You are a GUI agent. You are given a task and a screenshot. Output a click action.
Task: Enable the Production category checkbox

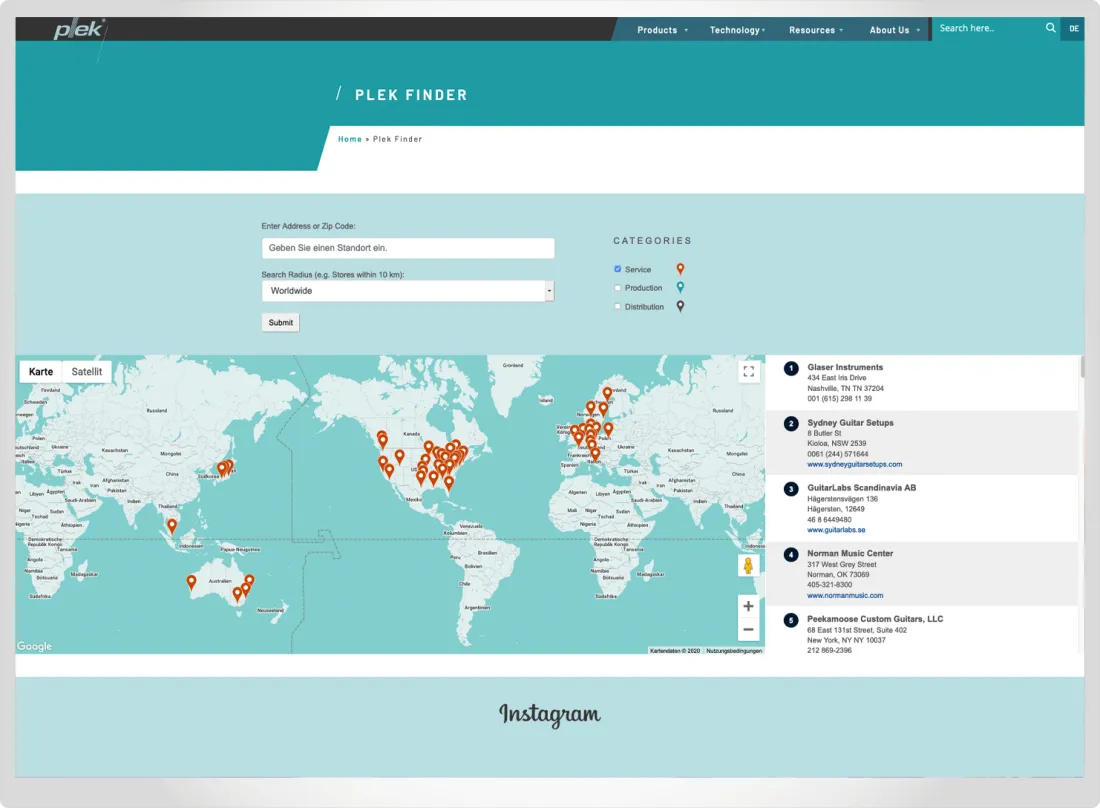click(x=618, y=288)
